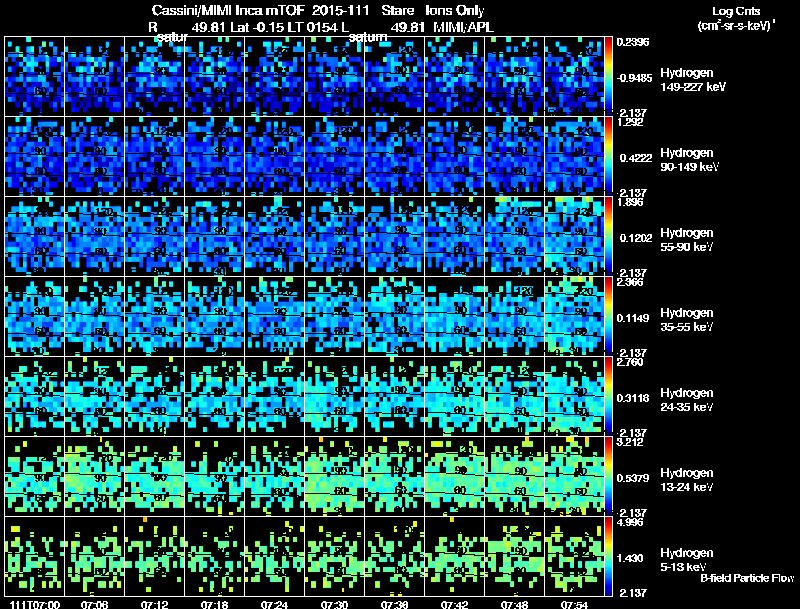Click the 4.996 color scale value
800x609 pixels.
[630, 523]
